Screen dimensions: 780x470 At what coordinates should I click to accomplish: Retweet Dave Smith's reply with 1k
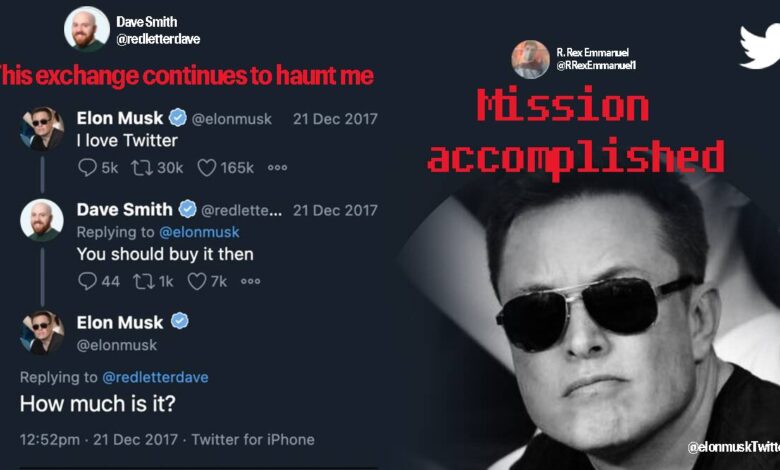point(142,282)
